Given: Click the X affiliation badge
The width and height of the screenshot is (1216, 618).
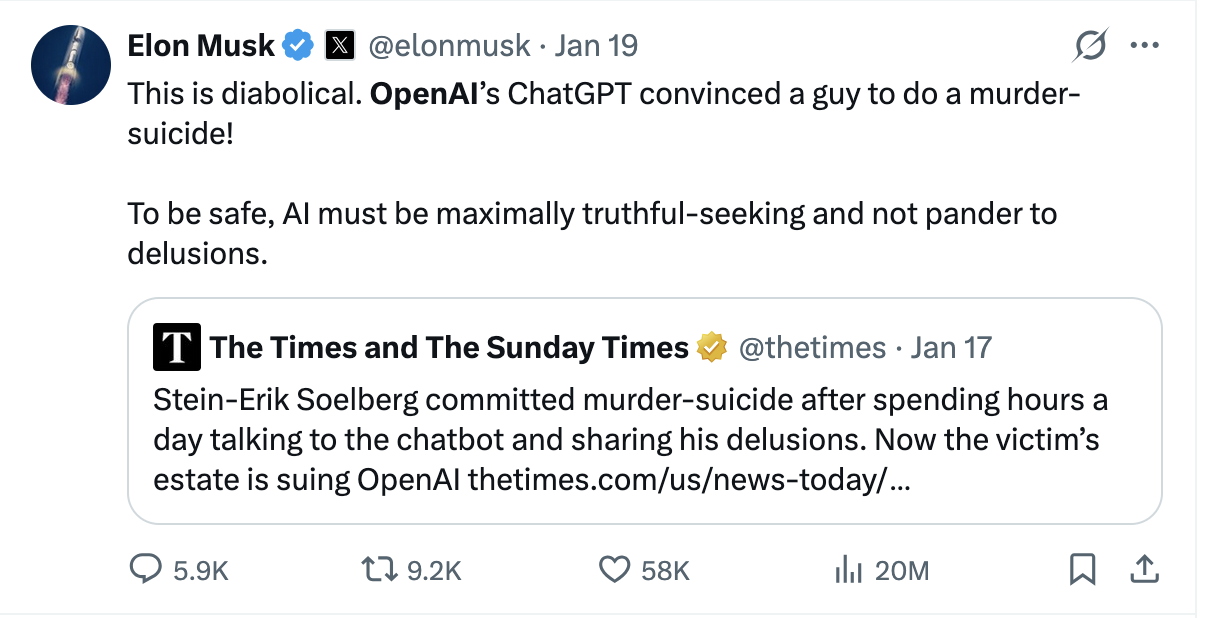Looking at the screenshot, I should 340,45.
